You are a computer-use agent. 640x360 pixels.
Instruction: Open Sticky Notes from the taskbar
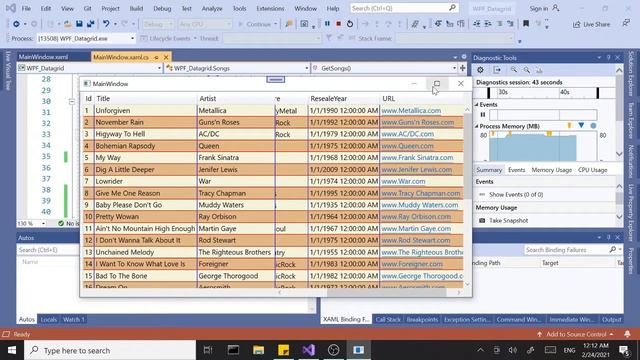[x=283, y=350]
